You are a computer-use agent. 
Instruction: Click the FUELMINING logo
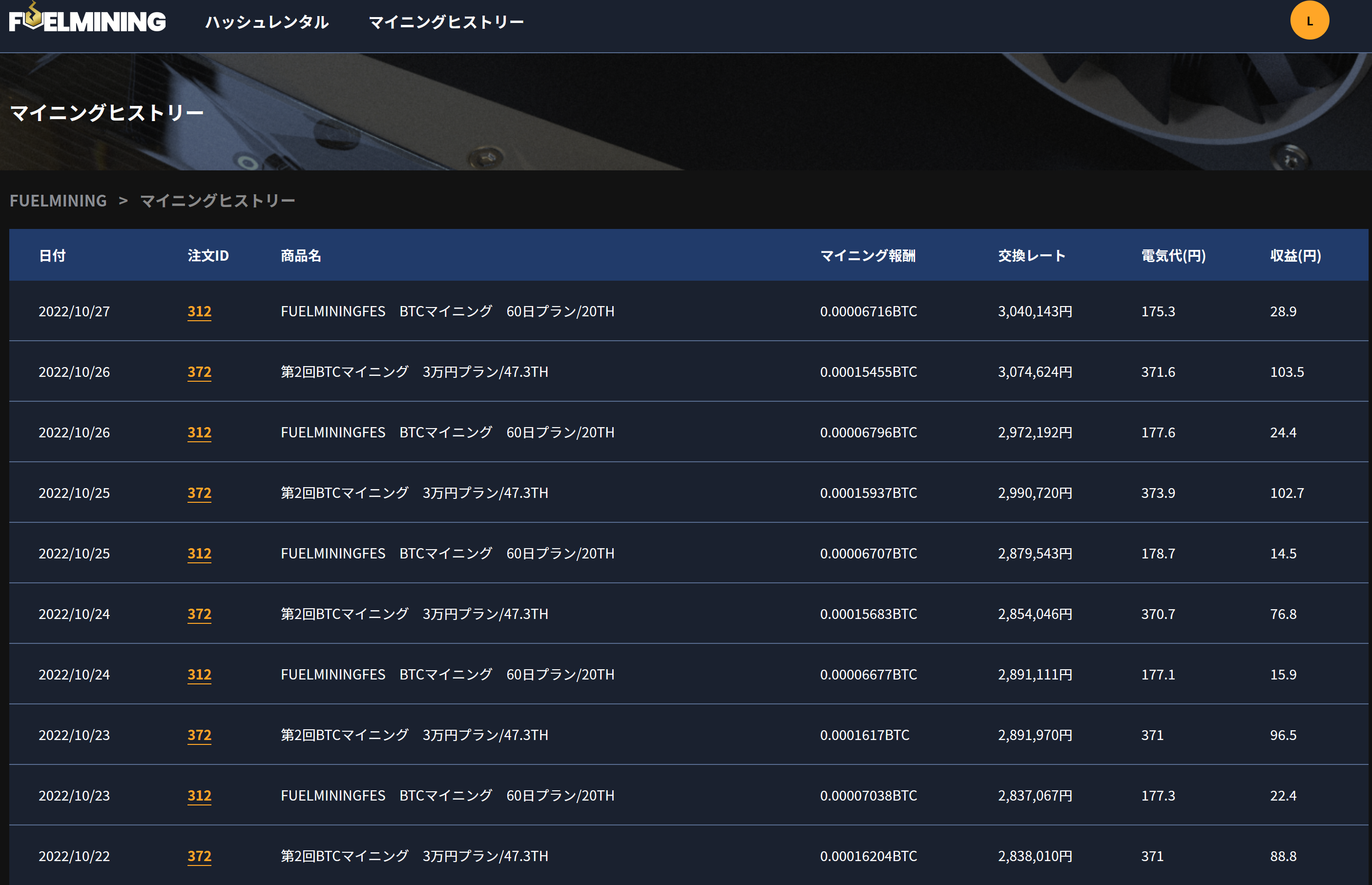[x=87, y=21]
